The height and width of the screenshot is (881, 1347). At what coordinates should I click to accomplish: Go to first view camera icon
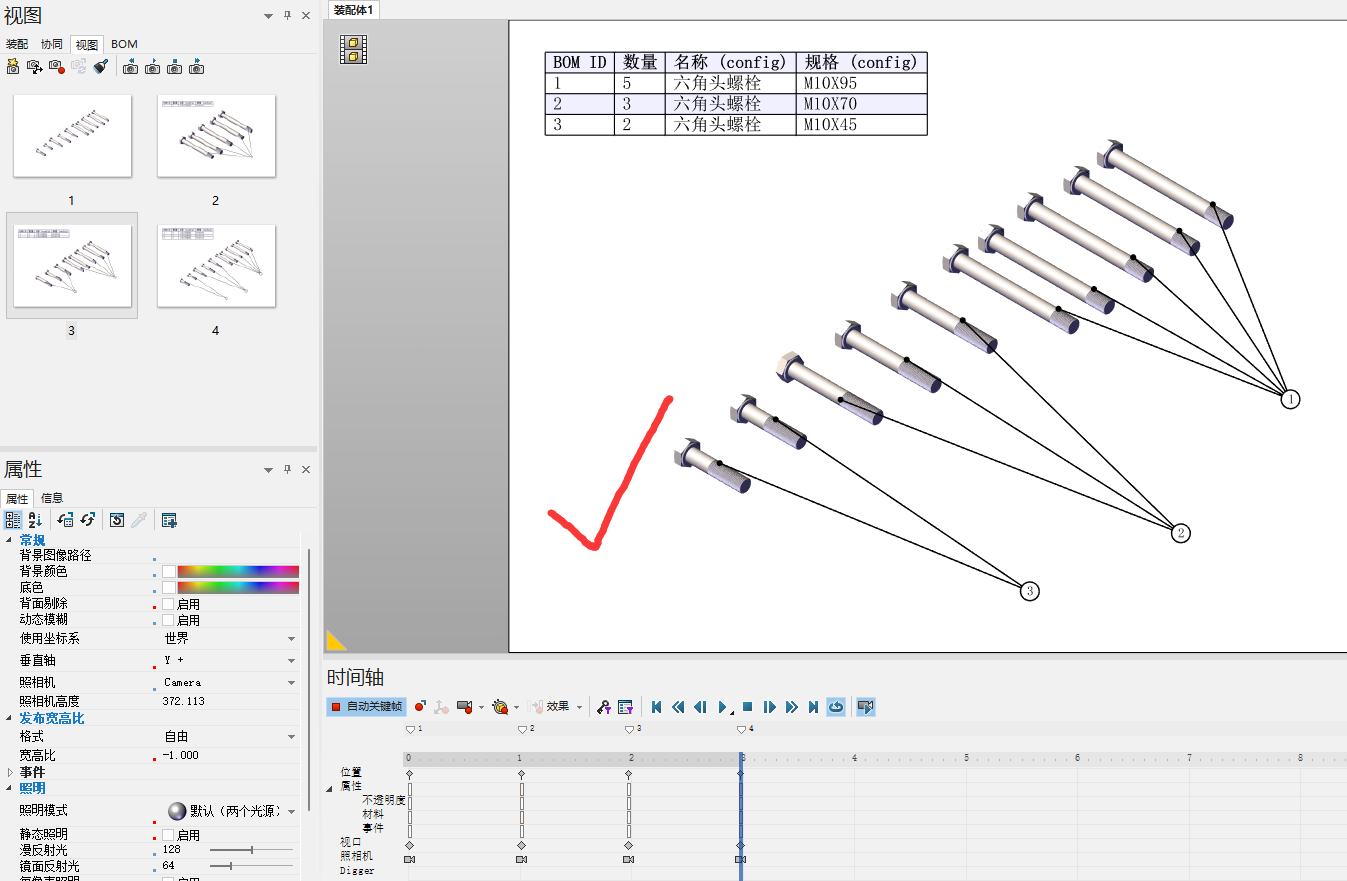point(131,67)
